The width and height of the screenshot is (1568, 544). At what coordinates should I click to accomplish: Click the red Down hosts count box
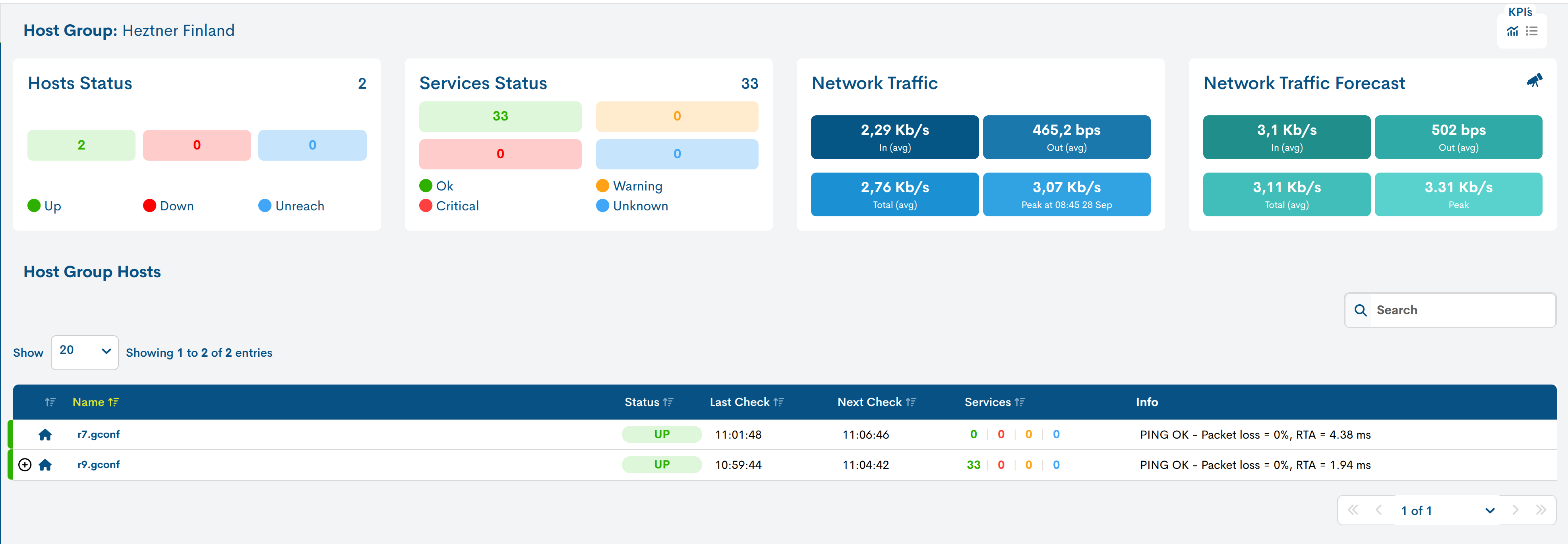[x=197, y=145]
